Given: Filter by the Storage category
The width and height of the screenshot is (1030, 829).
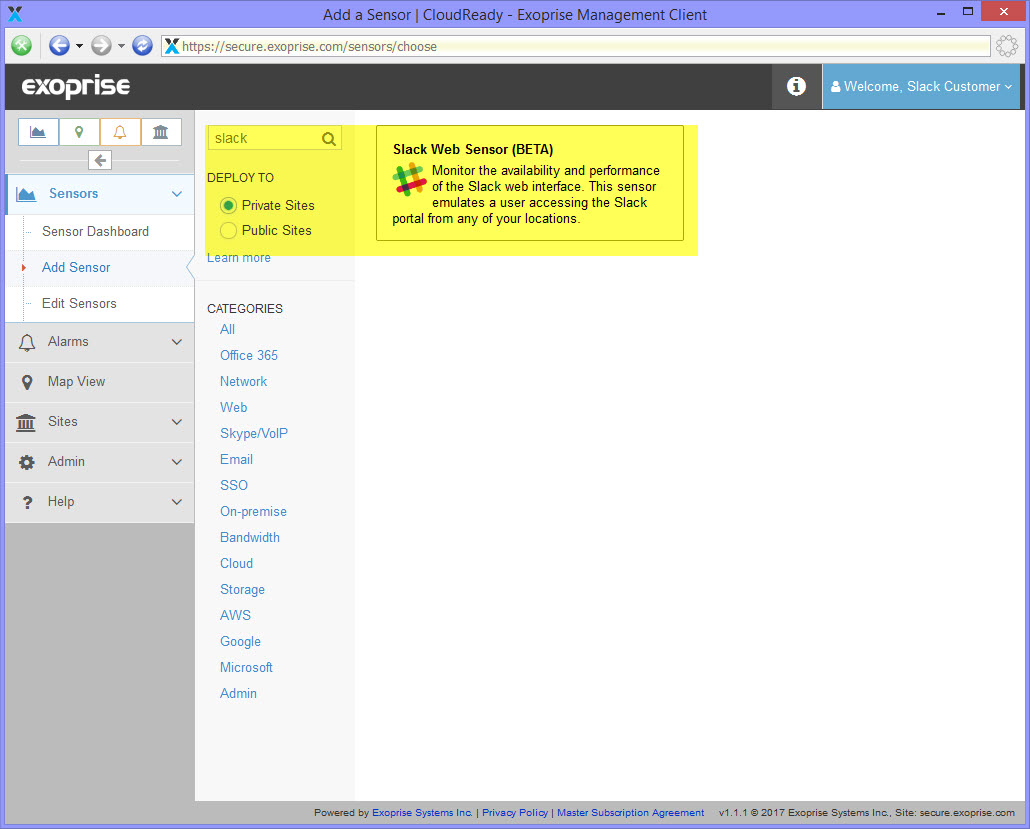Looking at the screenshot, I should pos(242,589).
